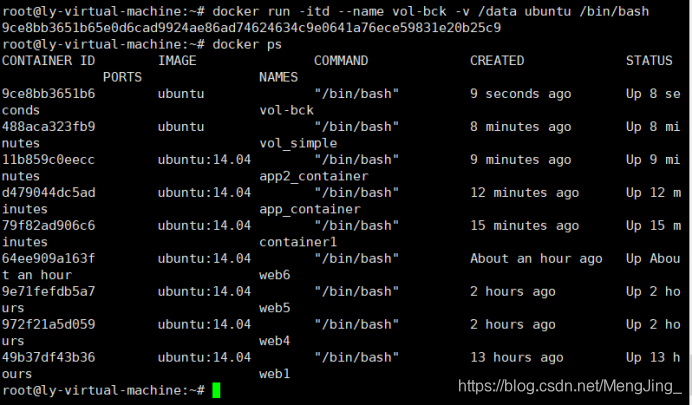Click the container name web1
Screen dimensions: 692x405
point(275,374)
